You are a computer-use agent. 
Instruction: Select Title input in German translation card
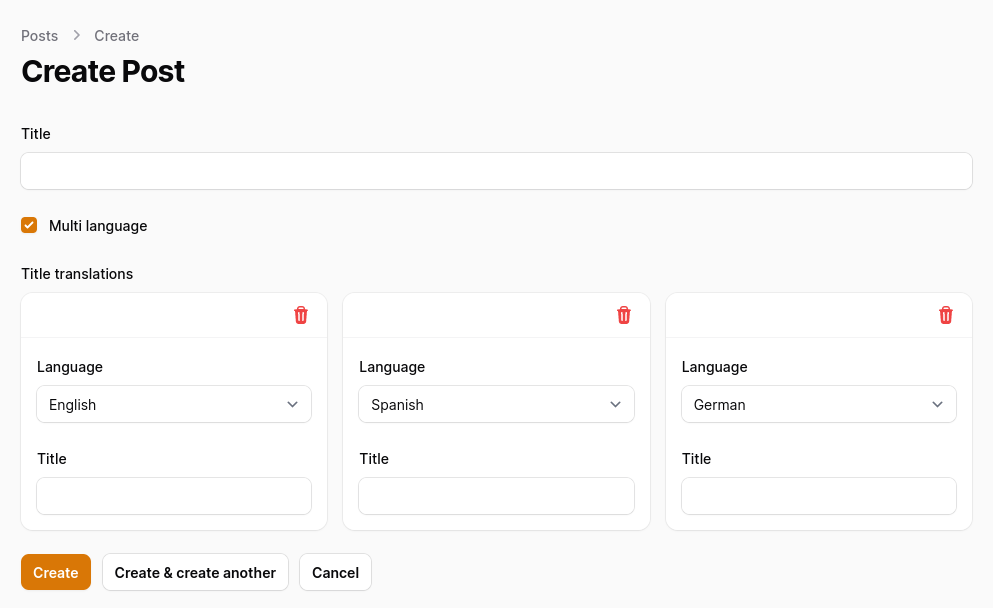coord(818,496)
